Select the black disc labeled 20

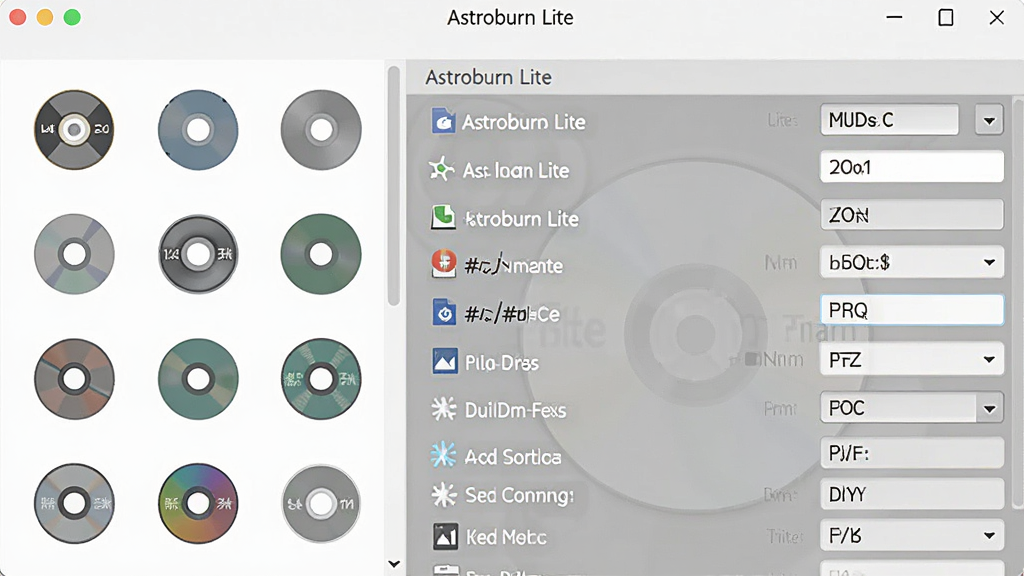click(74, 129)
